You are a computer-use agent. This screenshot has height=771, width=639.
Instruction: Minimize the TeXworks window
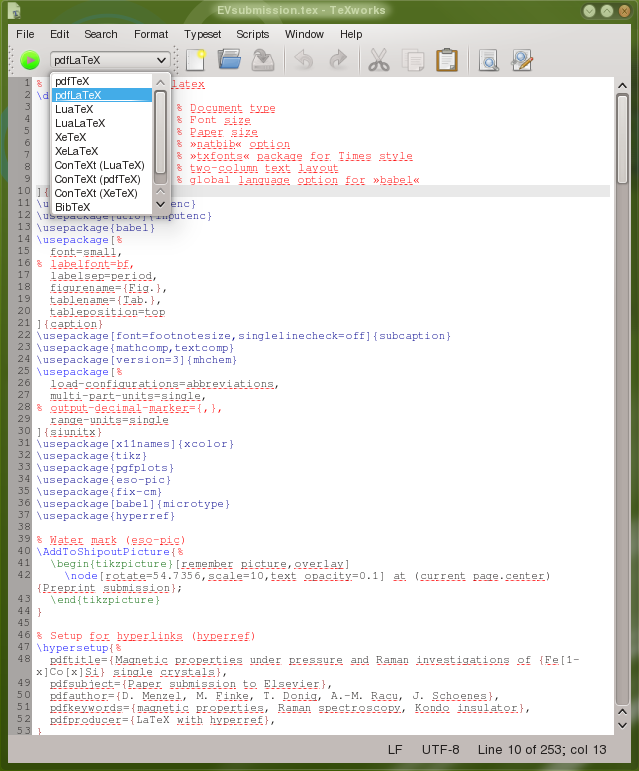pos(589,10)
